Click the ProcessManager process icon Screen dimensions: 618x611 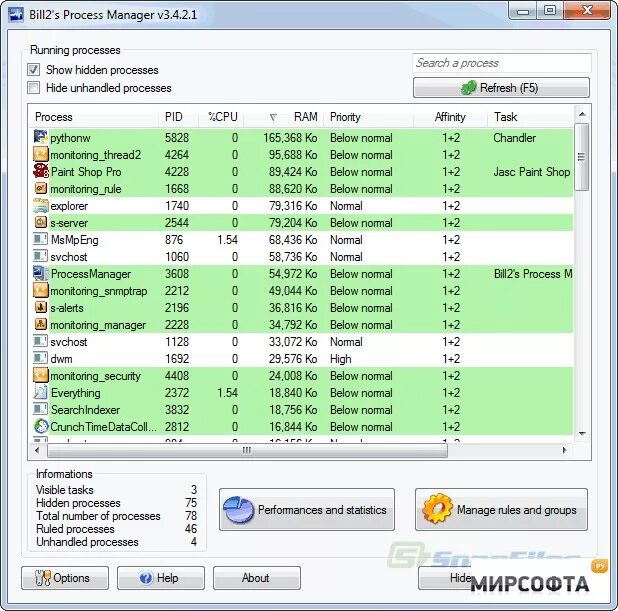coord(40,273)
